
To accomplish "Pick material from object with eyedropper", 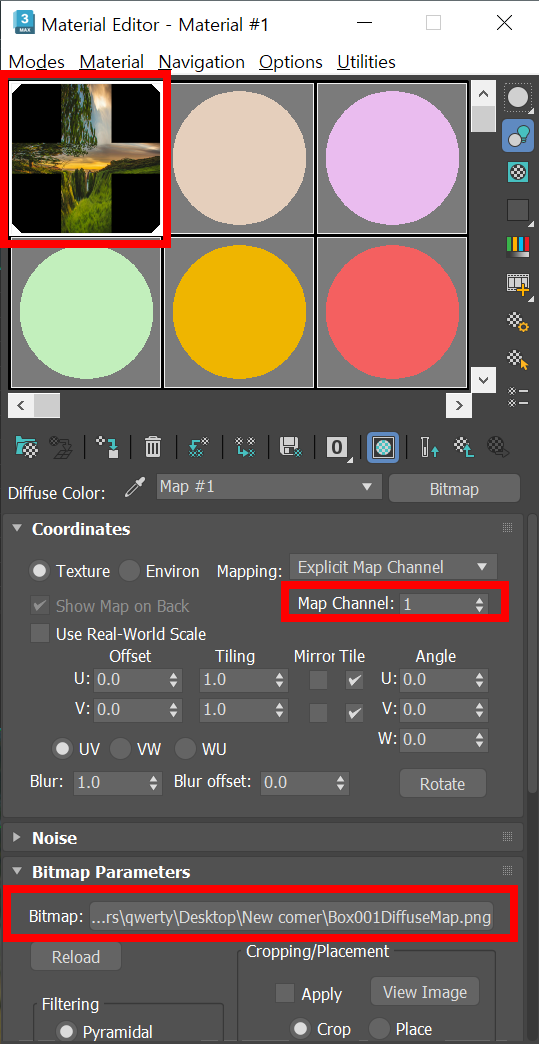I will click(x=135, y=489).
